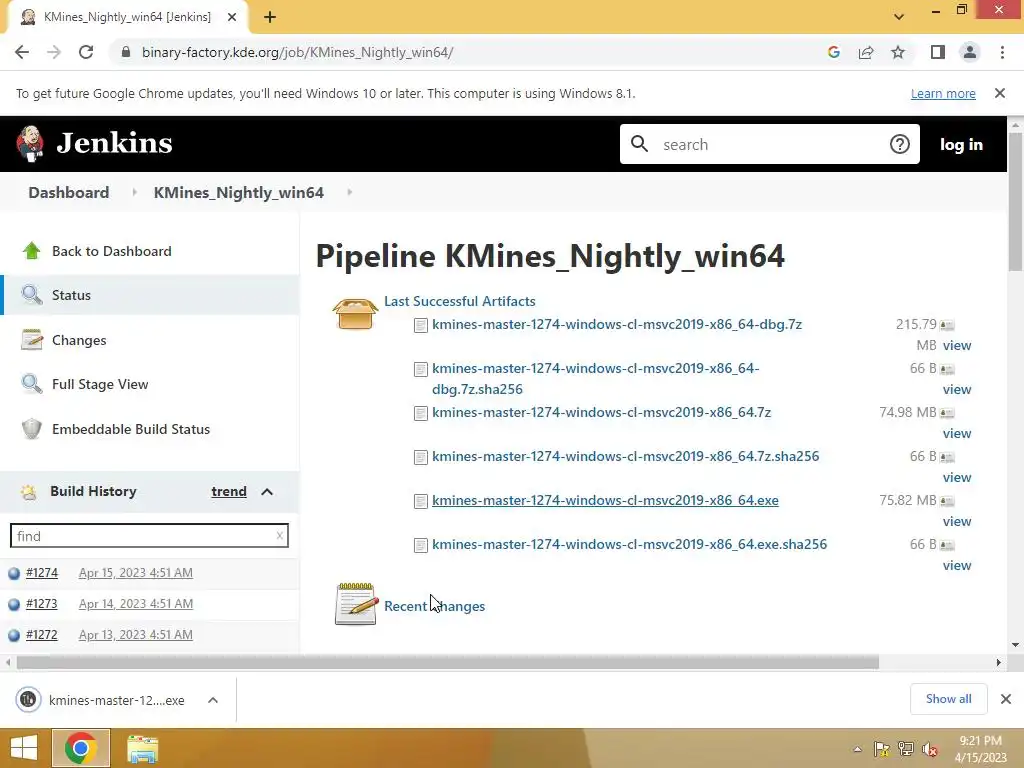
Task: Click the Last Successful Artifacts box icon
Action: point(355,314)
